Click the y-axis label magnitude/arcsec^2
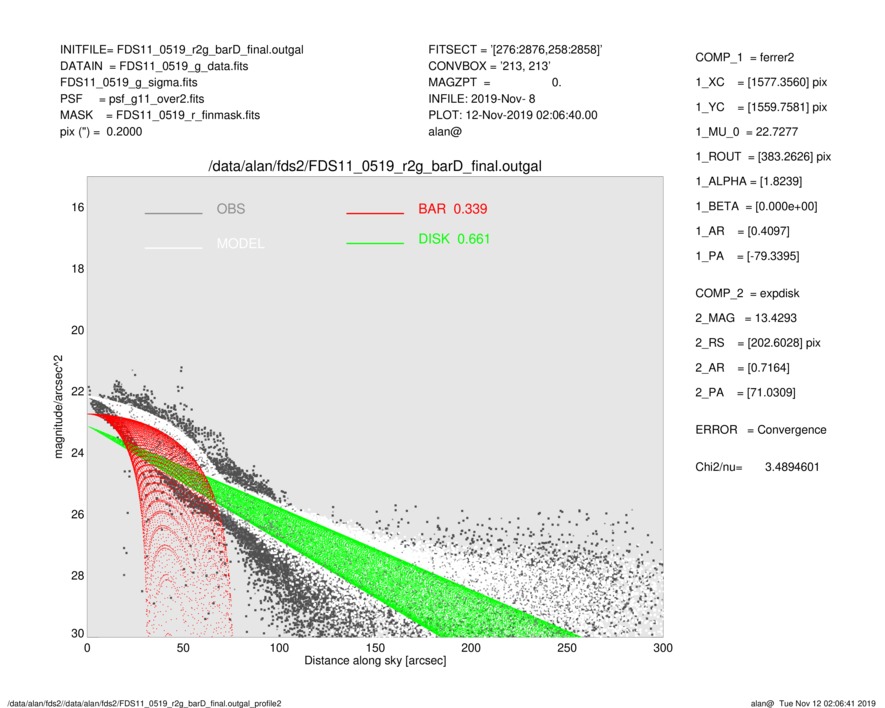 59,407
